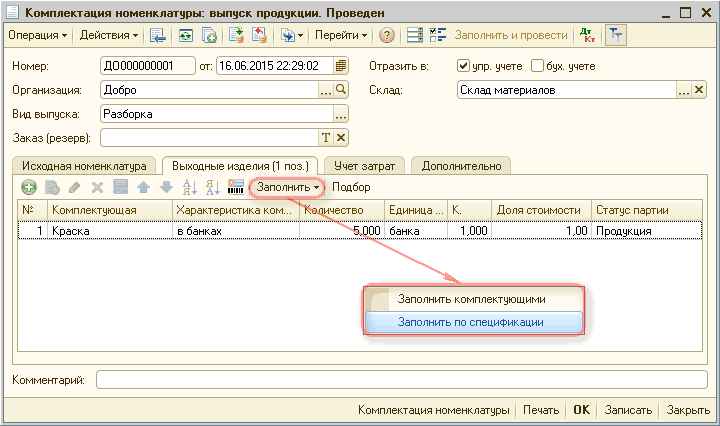Move row up with arrow icon
Viewport: 720px width, 426px height.
coord(144,187)
